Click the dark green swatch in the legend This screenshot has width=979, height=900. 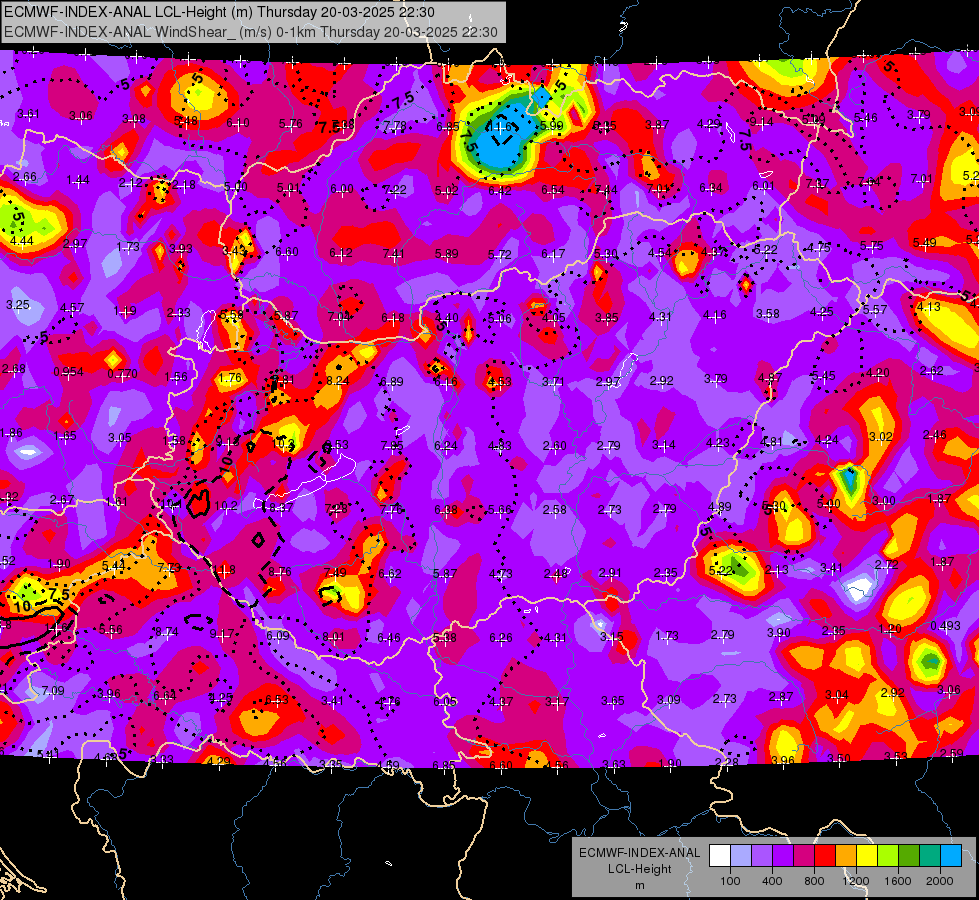point(909,856)
